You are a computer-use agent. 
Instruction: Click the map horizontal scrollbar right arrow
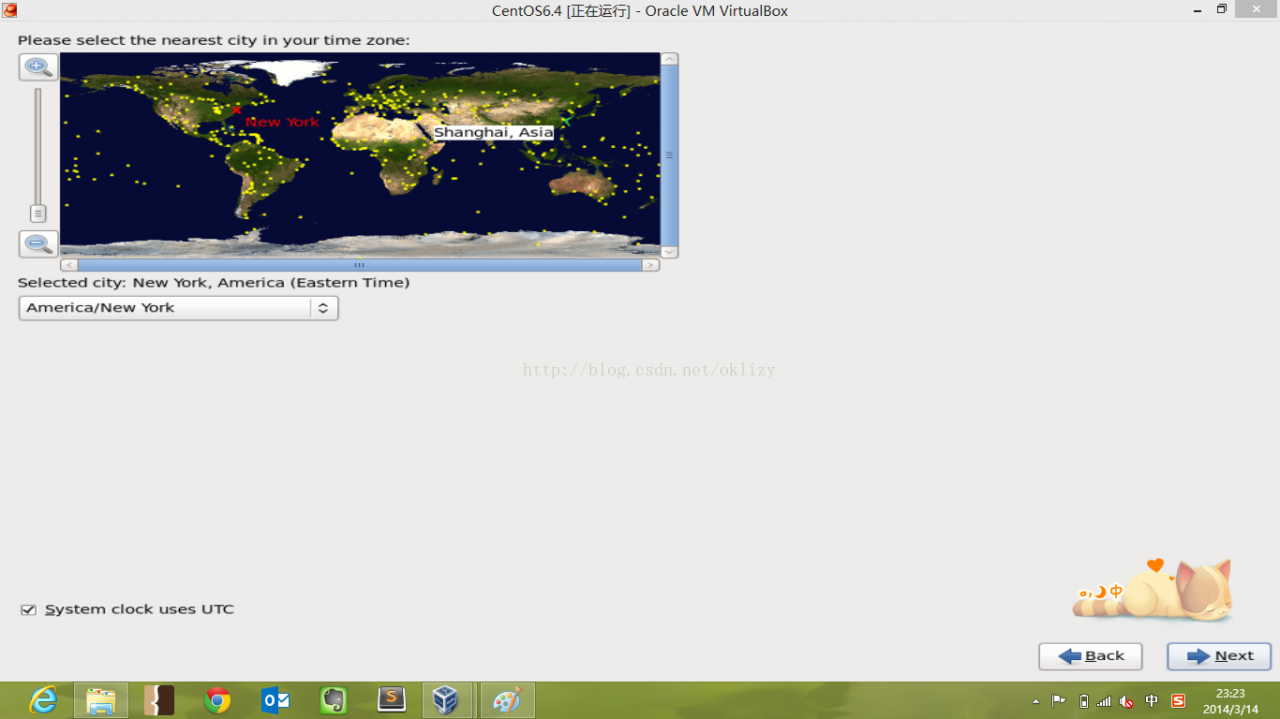651,265
